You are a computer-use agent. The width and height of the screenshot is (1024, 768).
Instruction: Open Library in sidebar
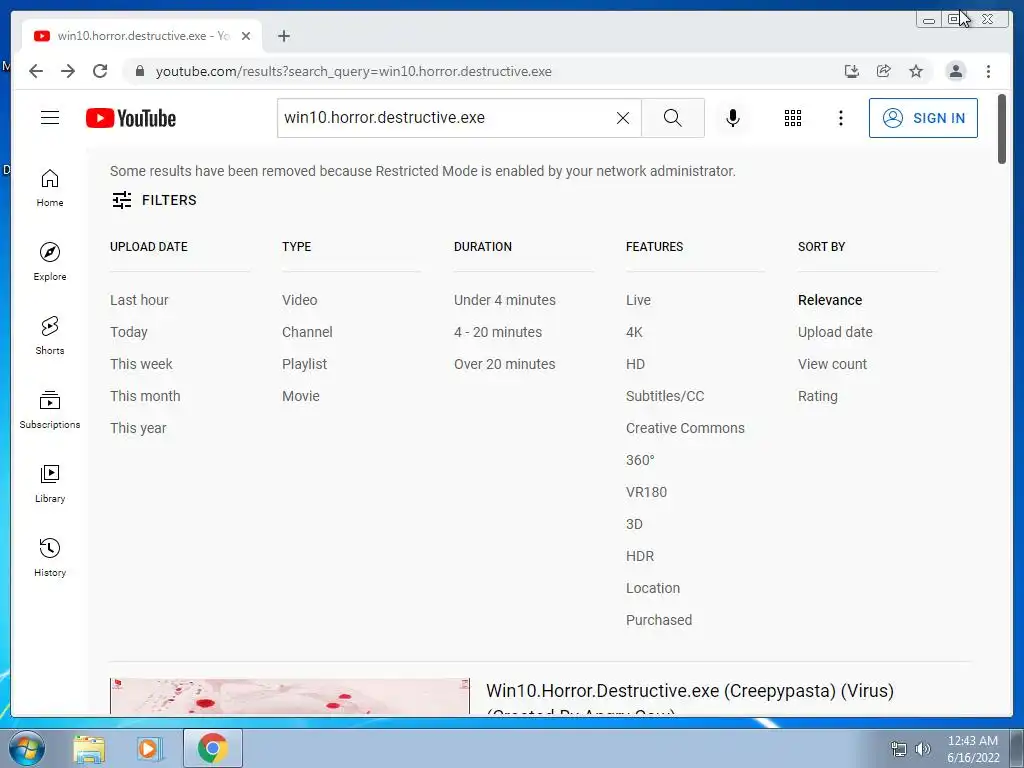[x=50, y=483]
